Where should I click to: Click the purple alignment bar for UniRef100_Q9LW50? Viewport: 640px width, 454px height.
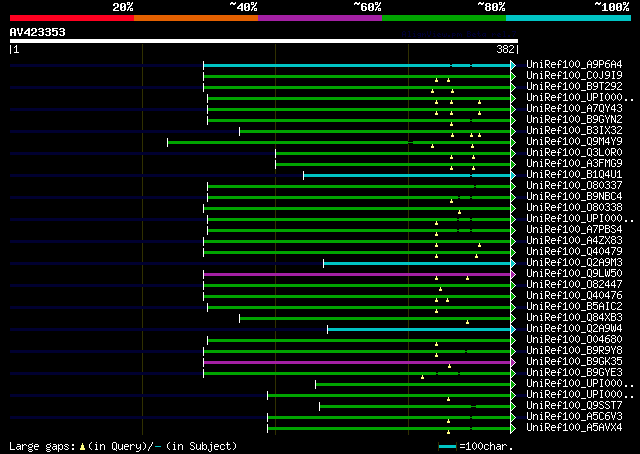click(357, 274)
